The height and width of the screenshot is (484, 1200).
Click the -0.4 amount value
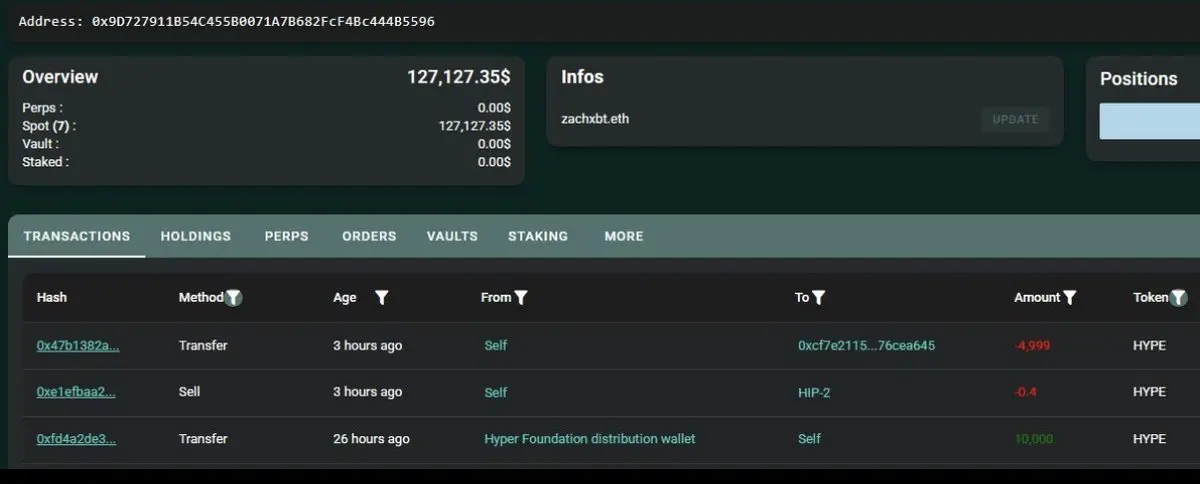point(1025,392)
